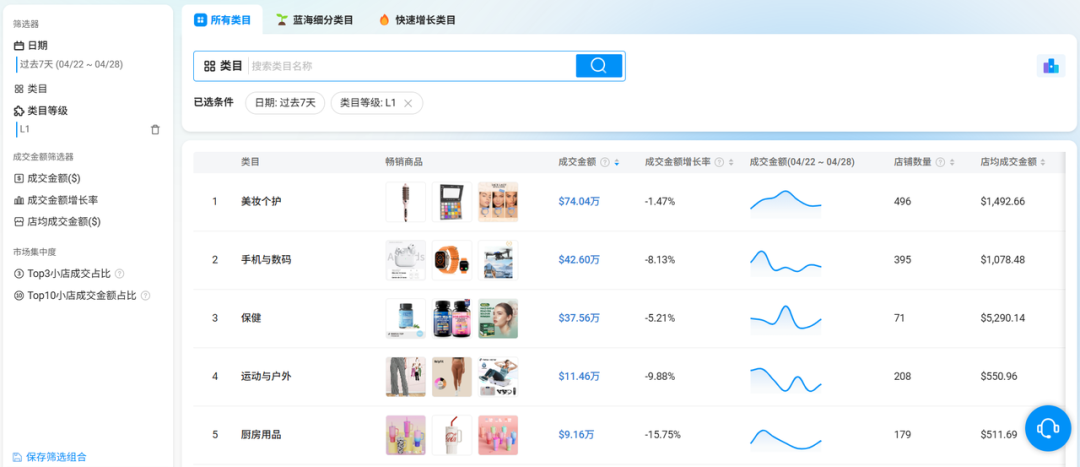The image size is (1080, 467).
Task: Sort by 店铺数量 column arrows
Action: point(952,163)
